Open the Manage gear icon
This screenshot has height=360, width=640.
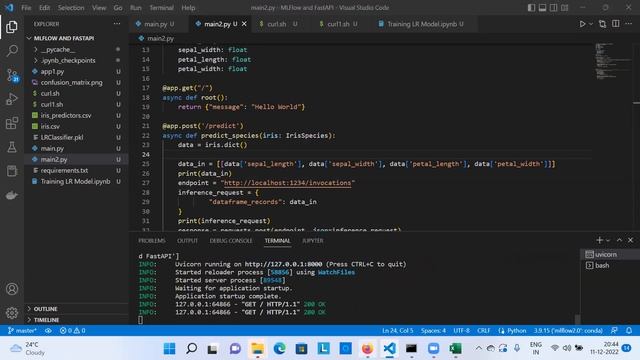click(x=12, y=313)
